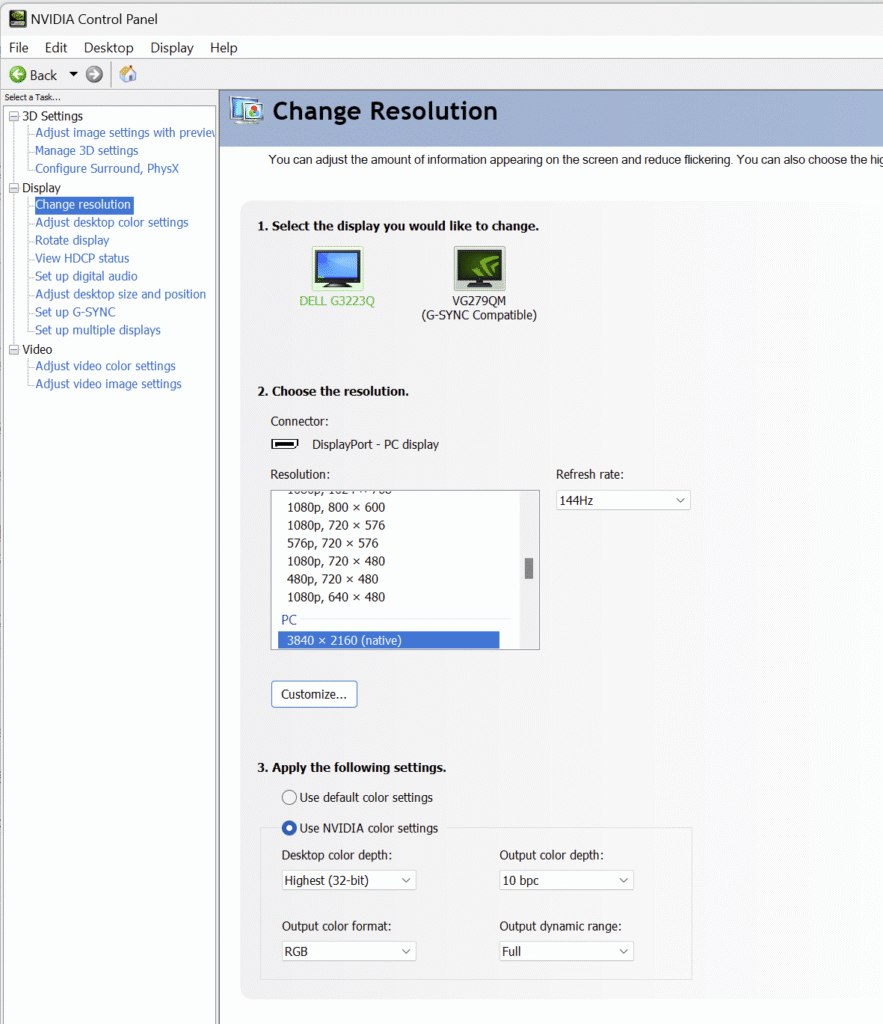This screenshot has height=1024, width=883.
Task: Select Use NVIDIA color settings option
Action: point(290,828)
